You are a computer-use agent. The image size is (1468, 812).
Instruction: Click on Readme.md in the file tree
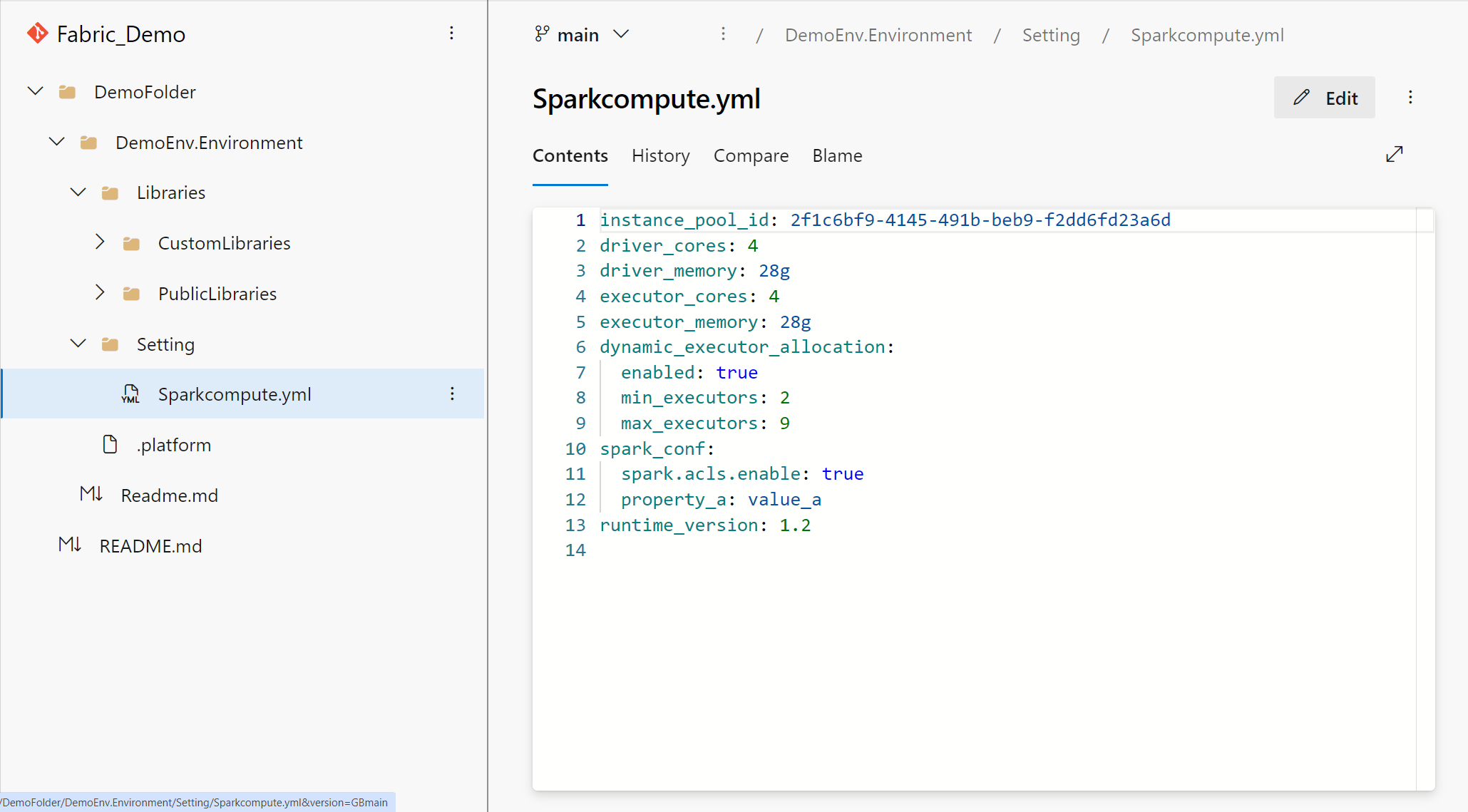[x=169, y=495]
